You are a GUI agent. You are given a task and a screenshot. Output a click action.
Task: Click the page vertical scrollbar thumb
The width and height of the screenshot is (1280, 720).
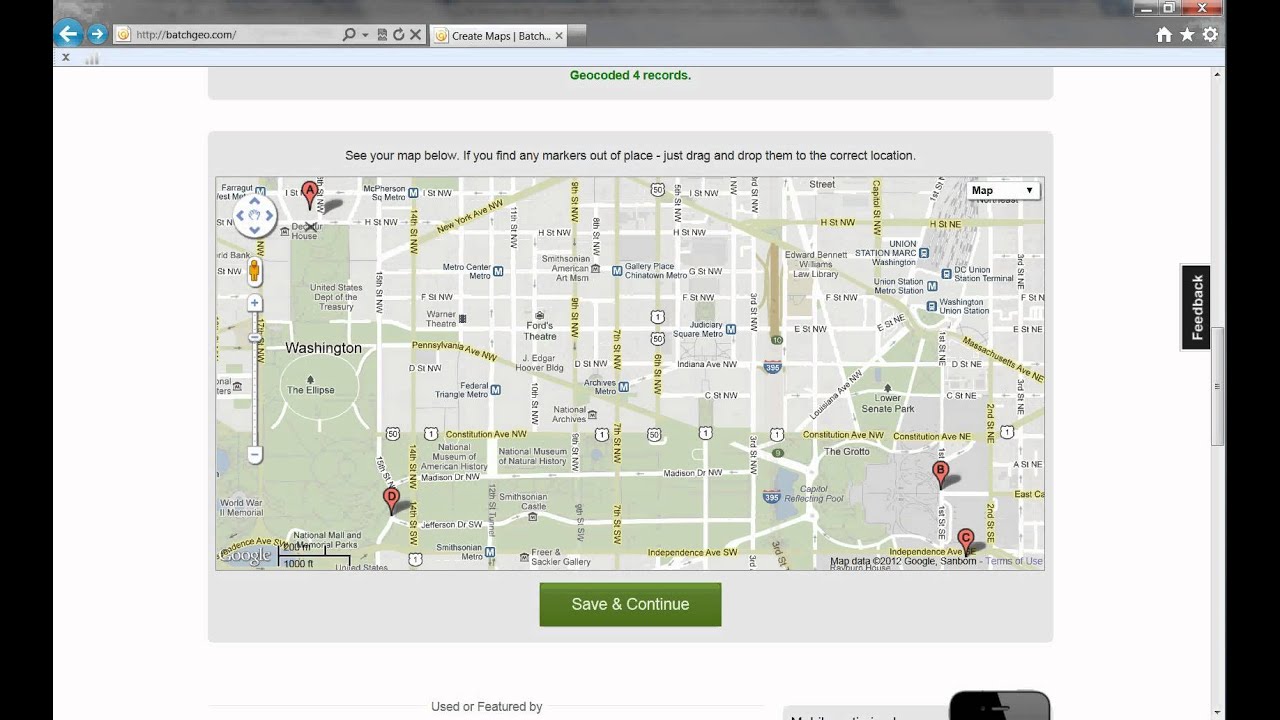(1217, 385)
